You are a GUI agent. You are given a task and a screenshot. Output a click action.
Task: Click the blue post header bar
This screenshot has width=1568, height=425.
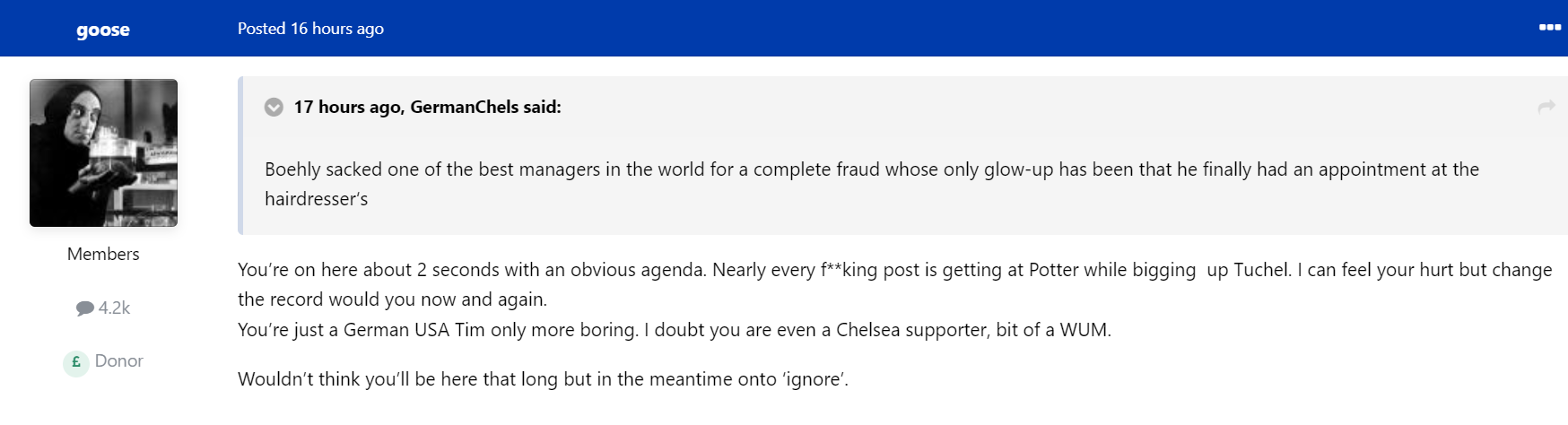[784, 28]
